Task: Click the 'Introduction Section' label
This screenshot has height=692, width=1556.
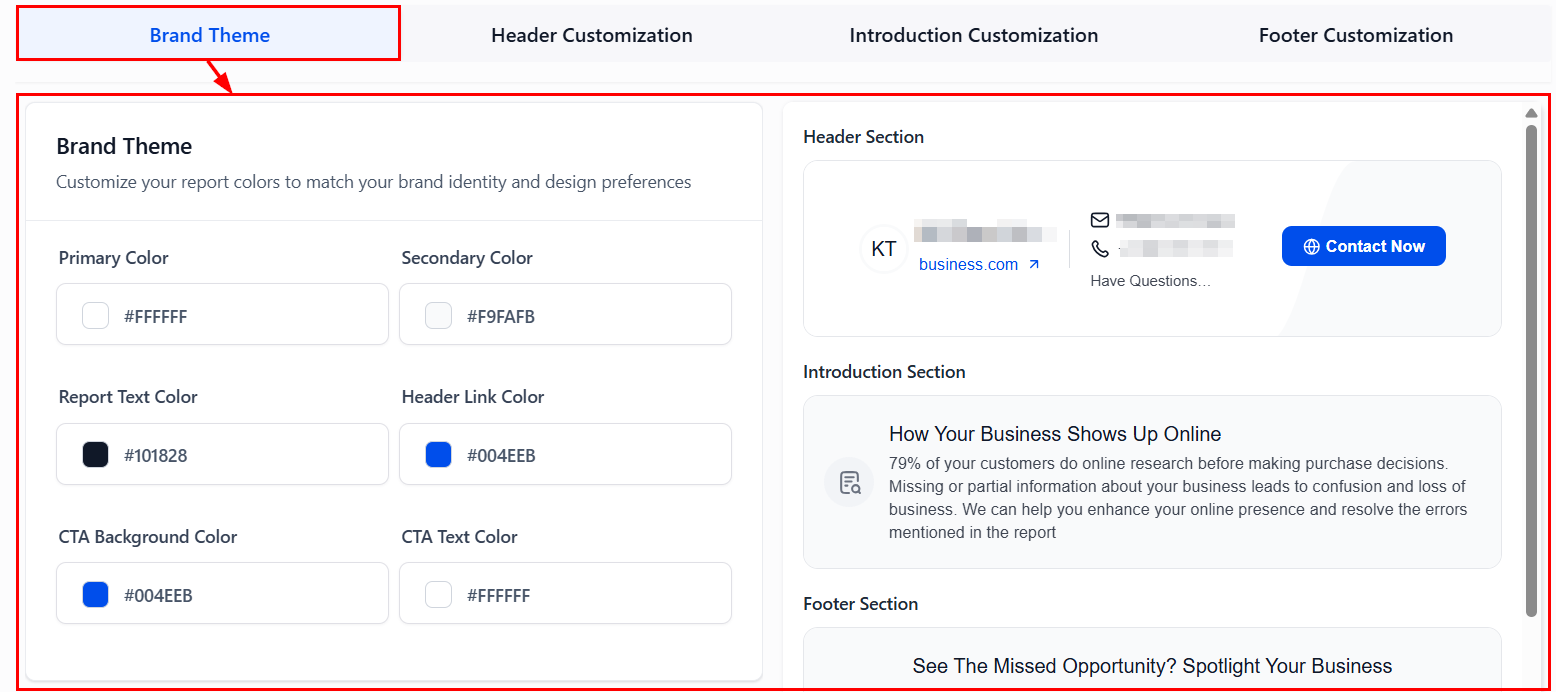Action: [x=884, y=372]
